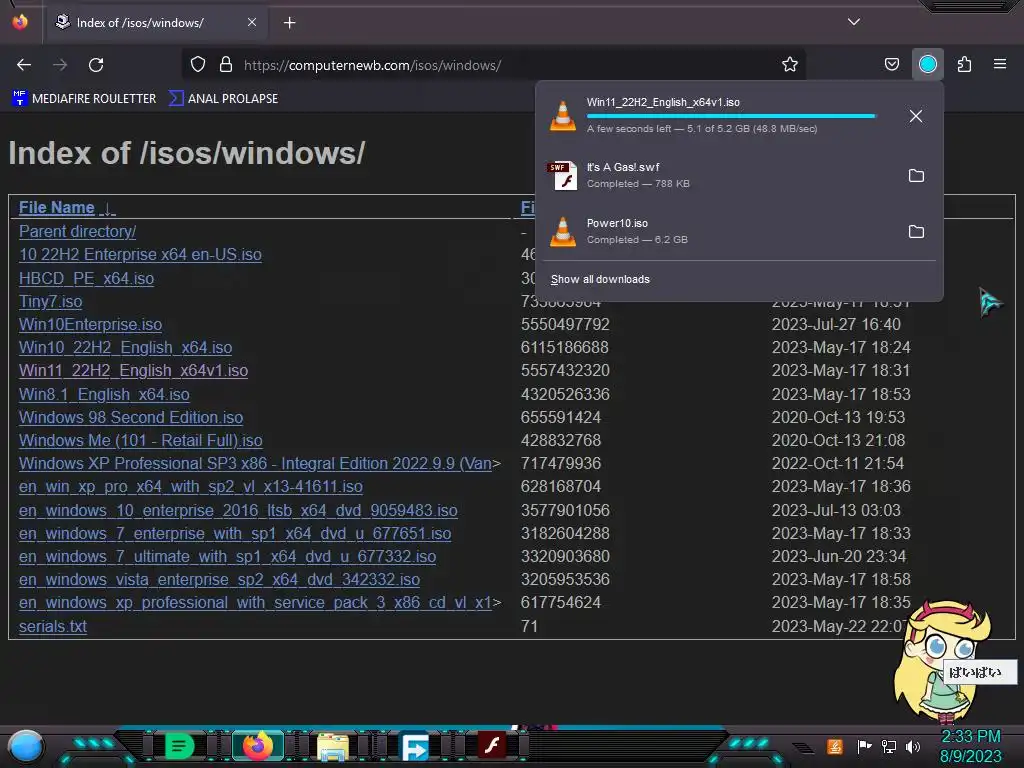Open the Firefox hamburger application menu
Screen dimensions: 1024x768
(x=1000, y=64)
